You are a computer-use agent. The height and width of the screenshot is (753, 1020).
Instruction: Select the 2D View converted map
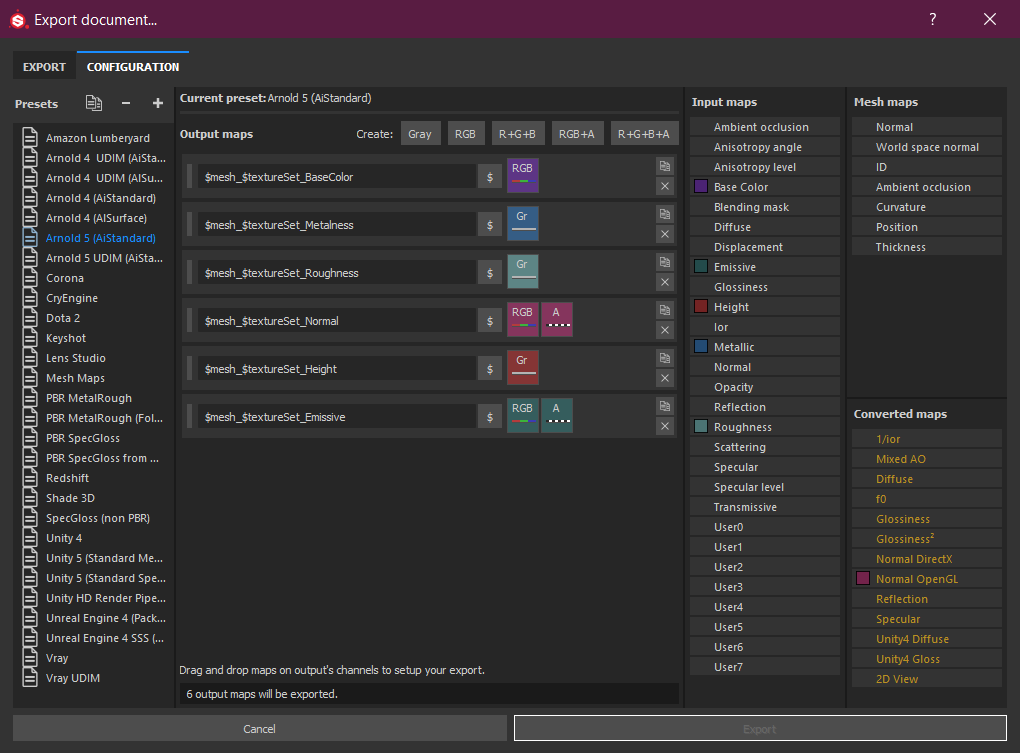(x=927, y=679)
